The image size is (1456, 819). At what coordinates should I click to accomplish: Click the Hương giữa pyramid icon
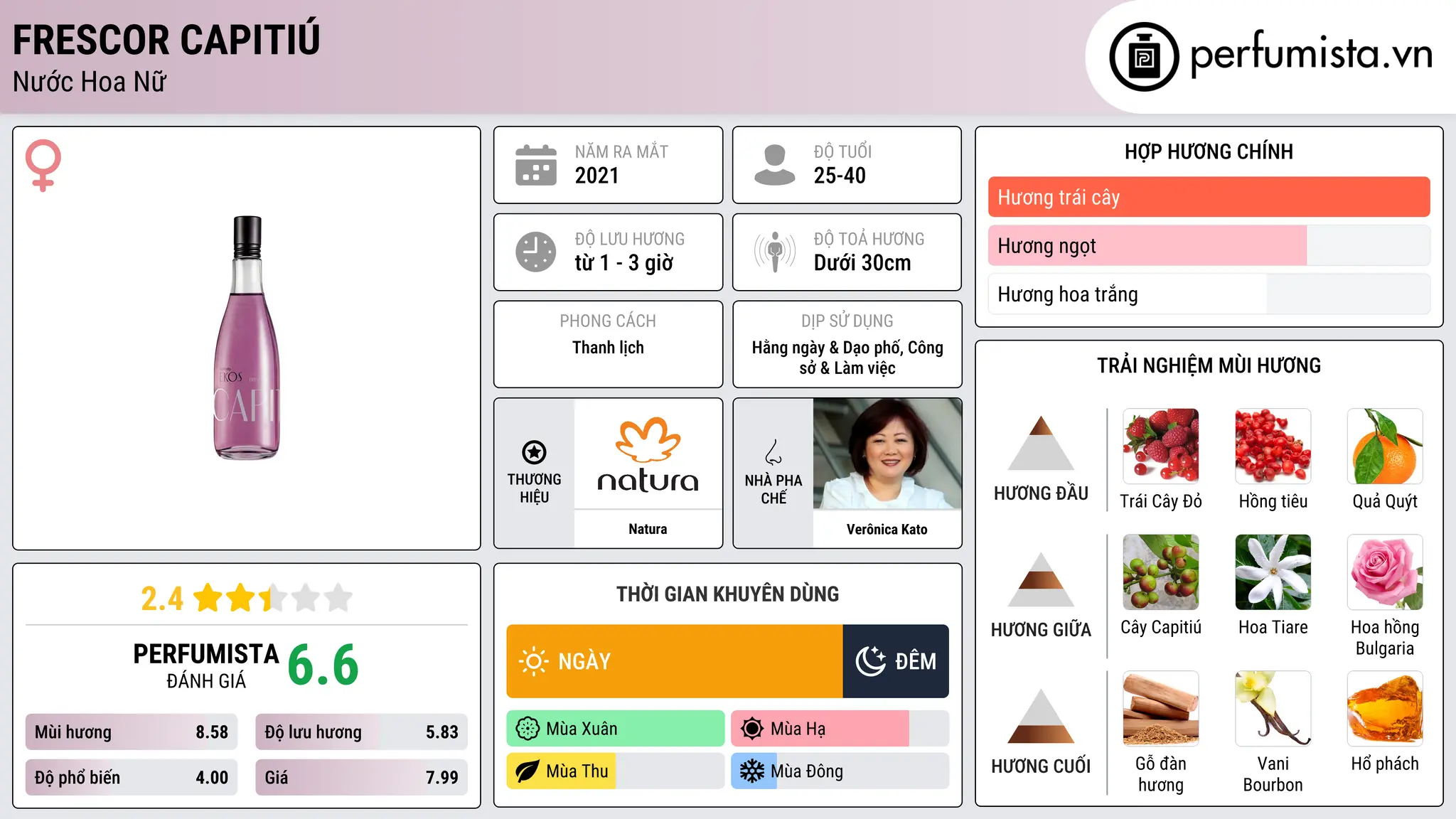pos(1041,579)
